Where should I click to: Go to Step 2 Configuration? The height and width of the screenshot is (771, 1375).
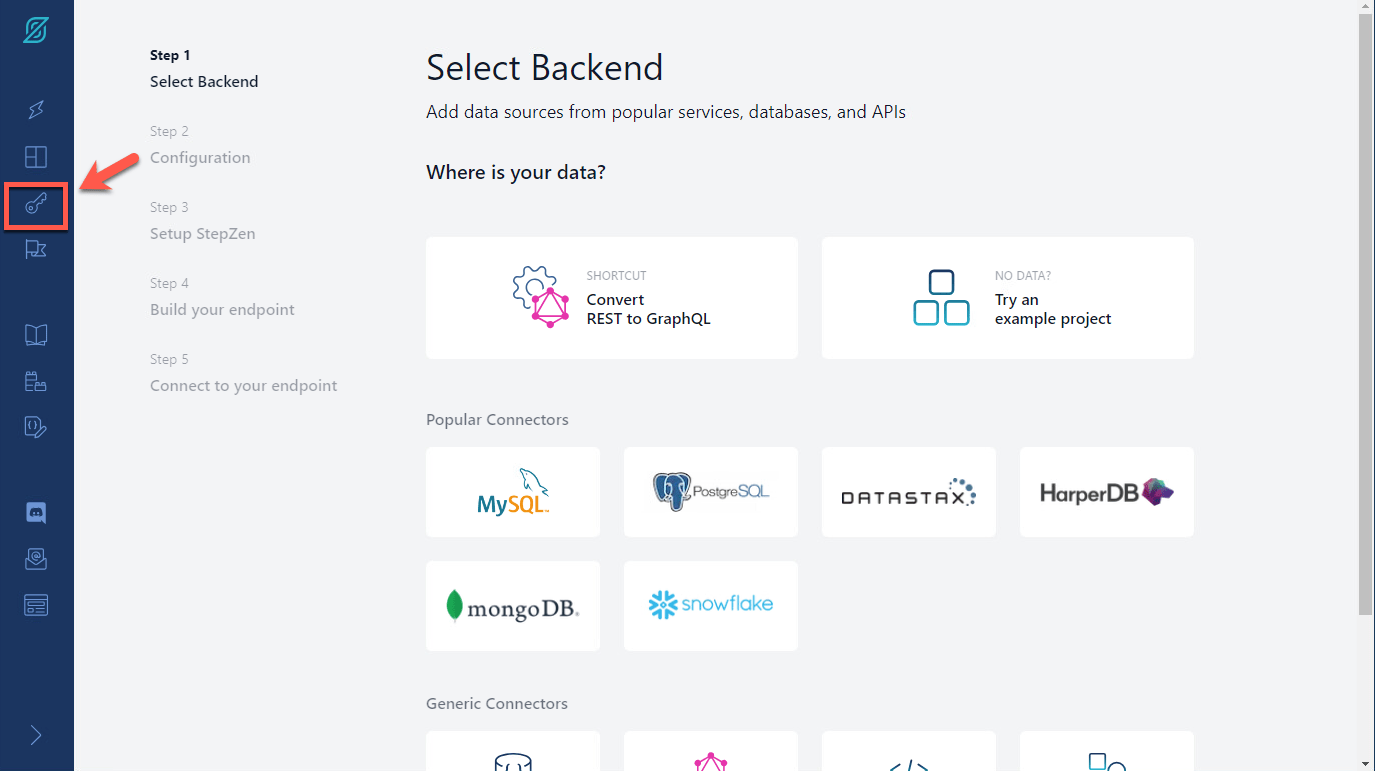(200, 145)
